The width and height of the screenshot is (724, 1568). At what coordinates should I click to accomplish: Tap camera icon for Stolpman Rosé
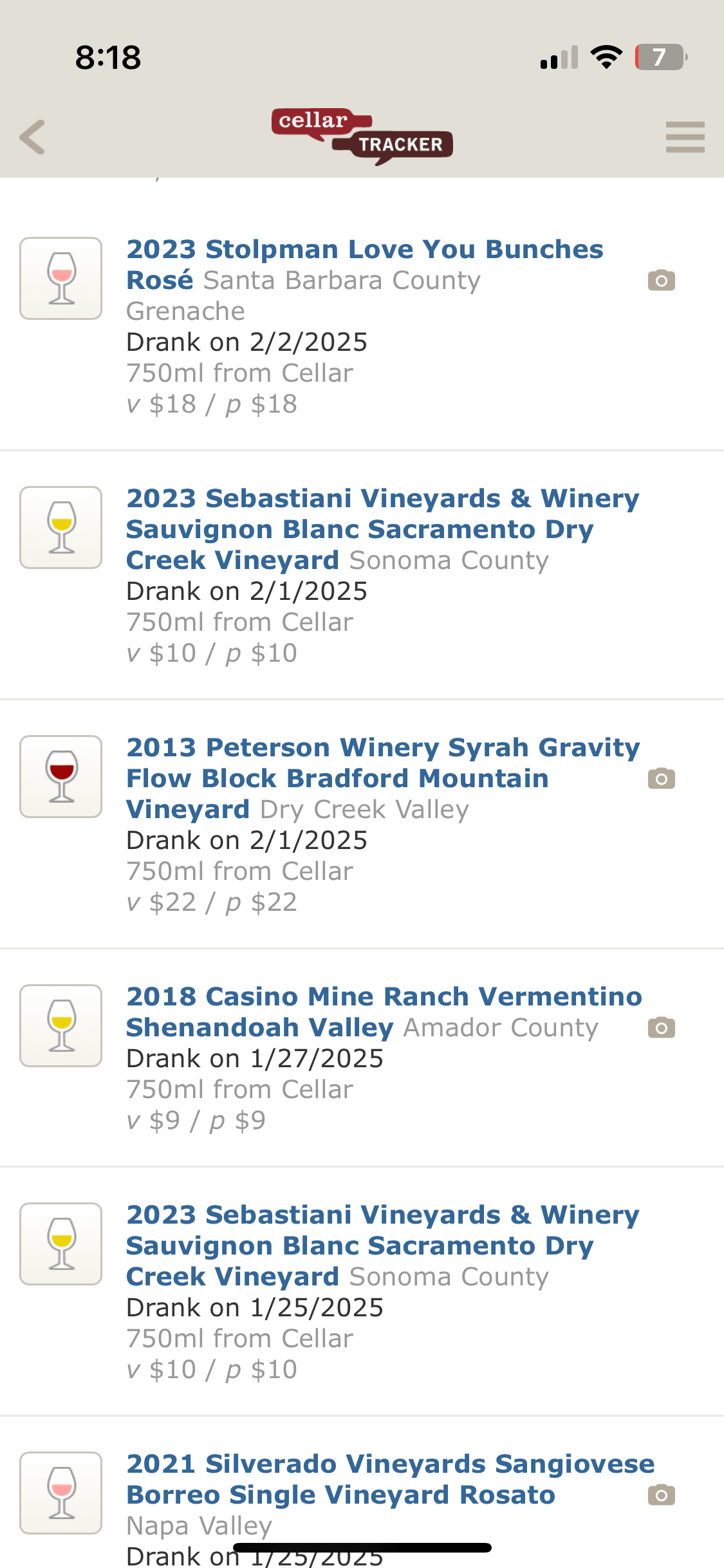pos(661,281)
